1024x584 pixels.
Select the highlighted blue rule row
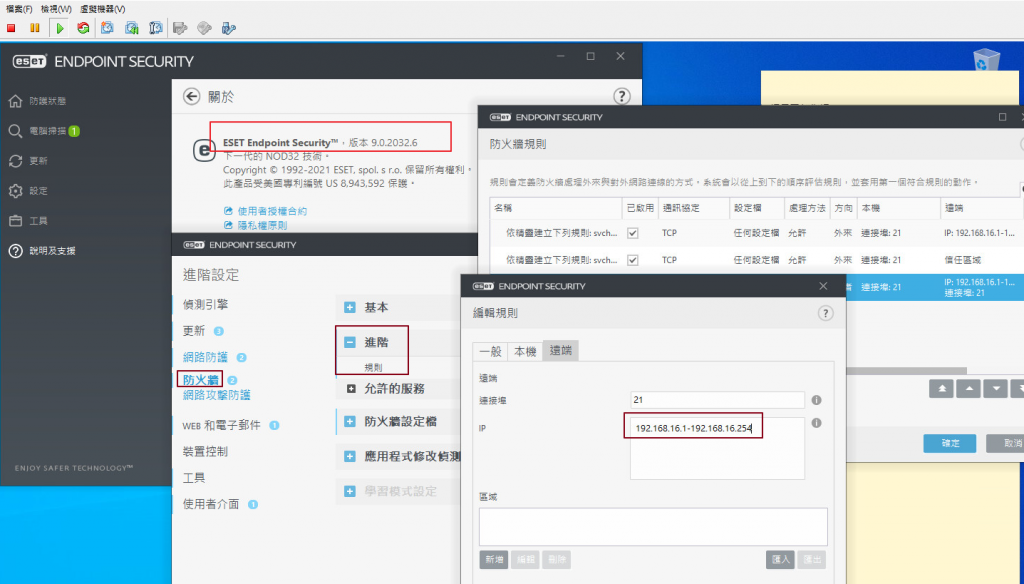[935, 287]
